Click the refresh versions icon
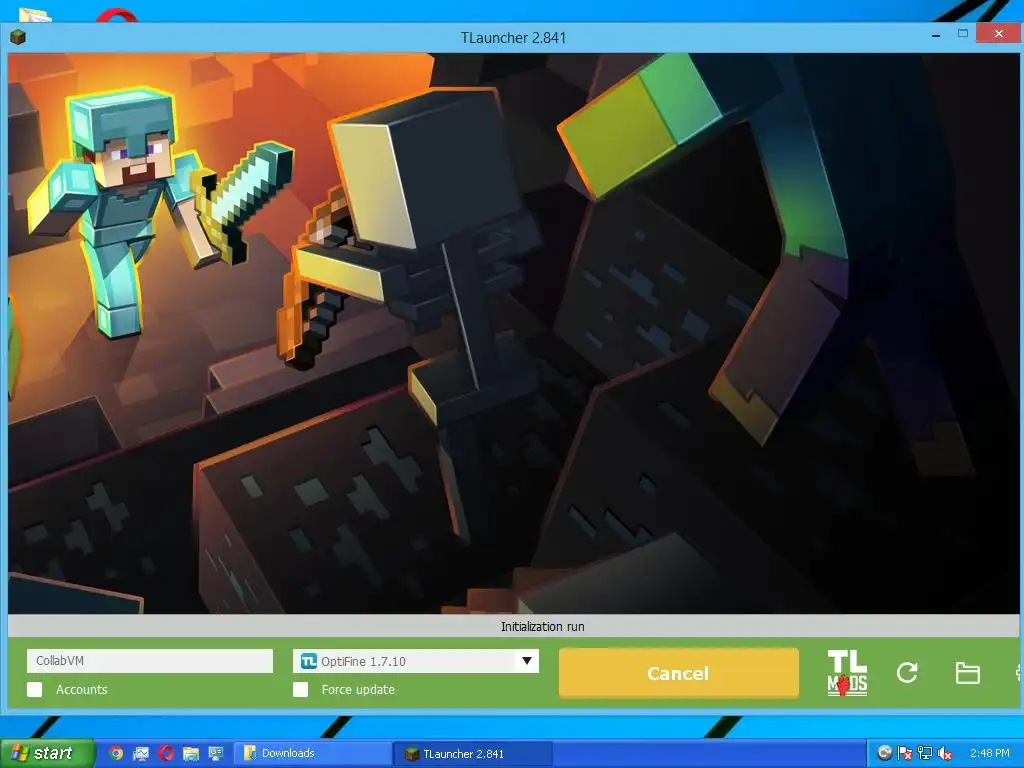The image size is (1024, 768). point(907,673)
